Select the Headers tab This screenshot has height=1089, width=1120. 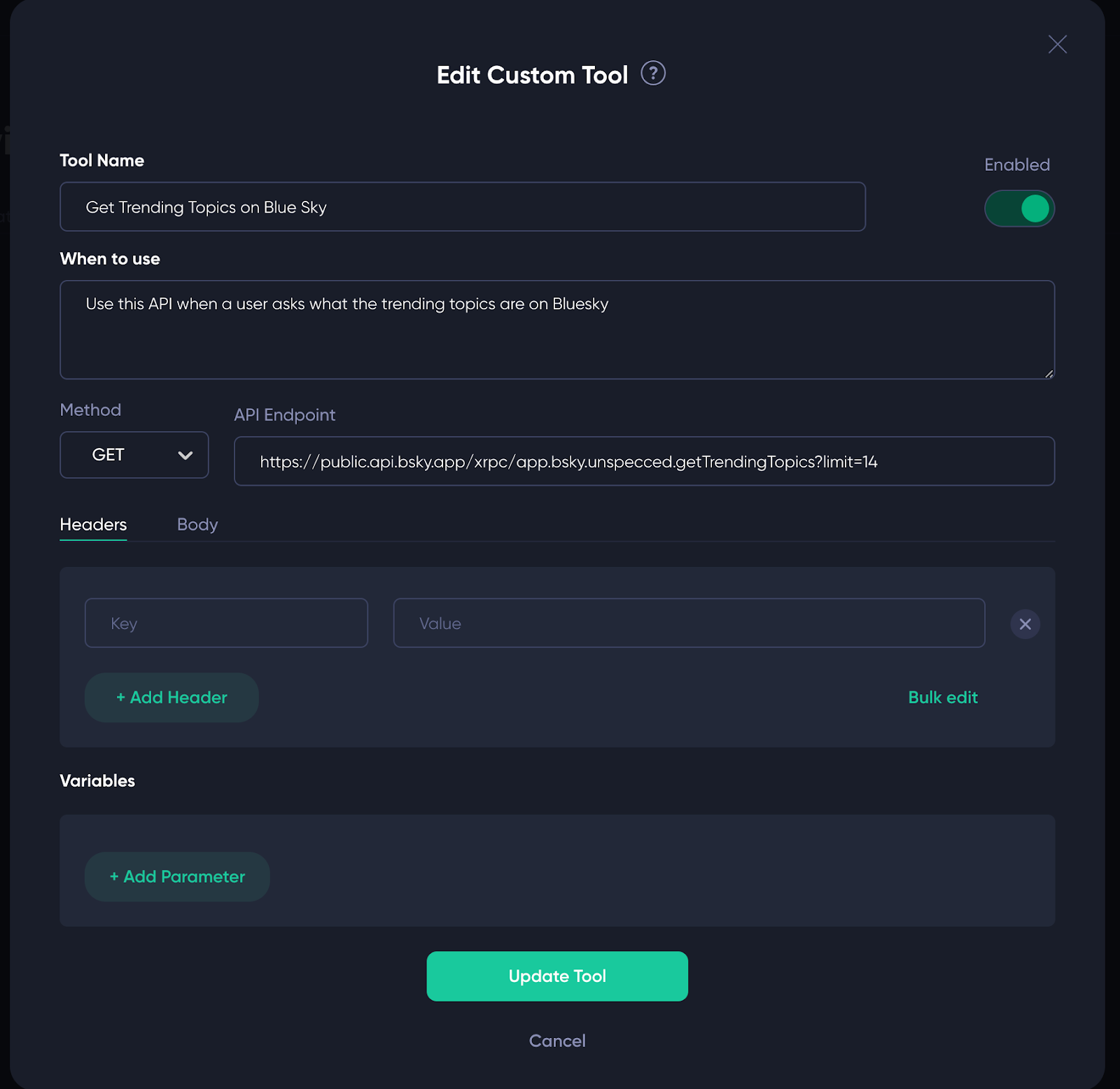coord(93,524)
